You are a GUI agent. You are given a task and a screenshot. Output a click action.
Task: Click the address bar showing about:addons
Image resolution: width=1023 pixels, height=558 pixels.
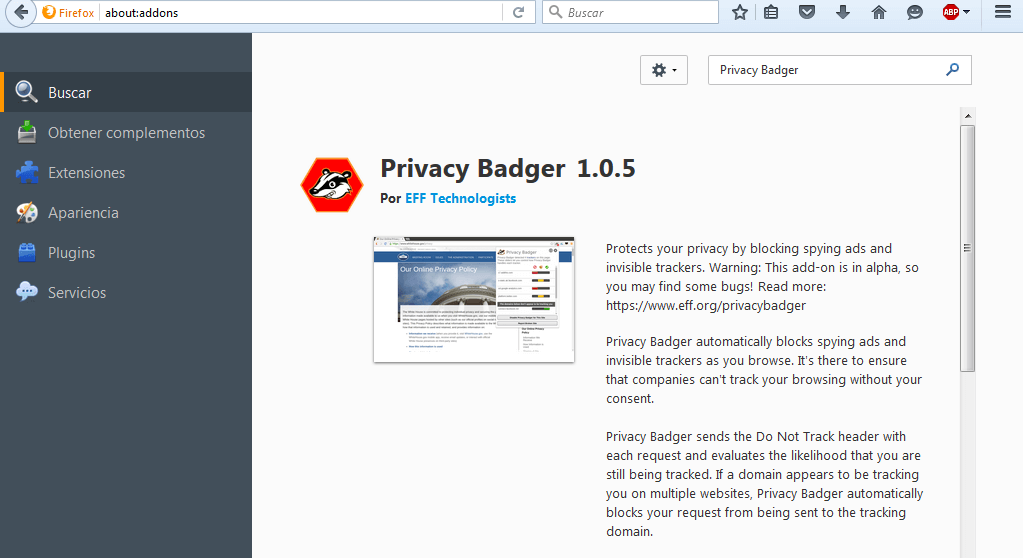pyautogui.click(x=300, y=12)
